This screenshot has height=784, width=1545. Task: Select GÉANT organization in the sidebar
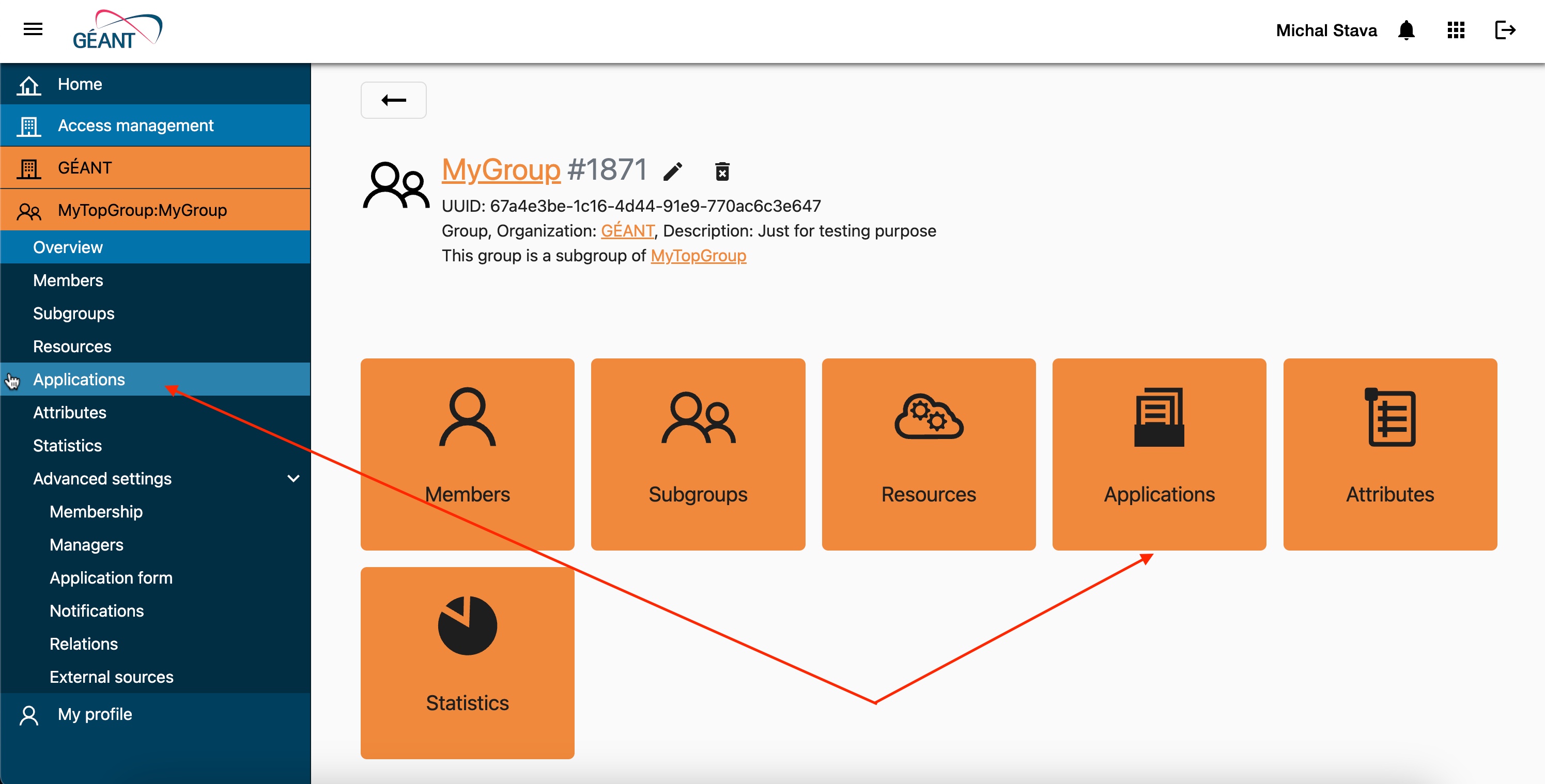(x=156, y=167)
